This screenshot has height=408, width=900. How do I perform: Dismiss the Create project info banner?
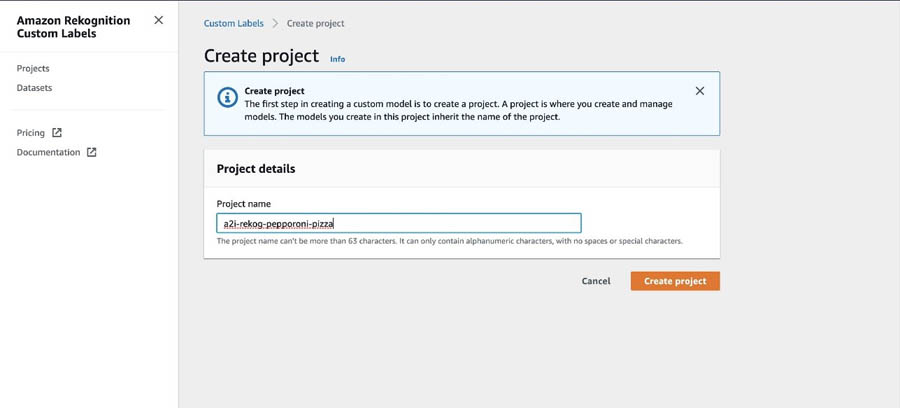(700, 91)
